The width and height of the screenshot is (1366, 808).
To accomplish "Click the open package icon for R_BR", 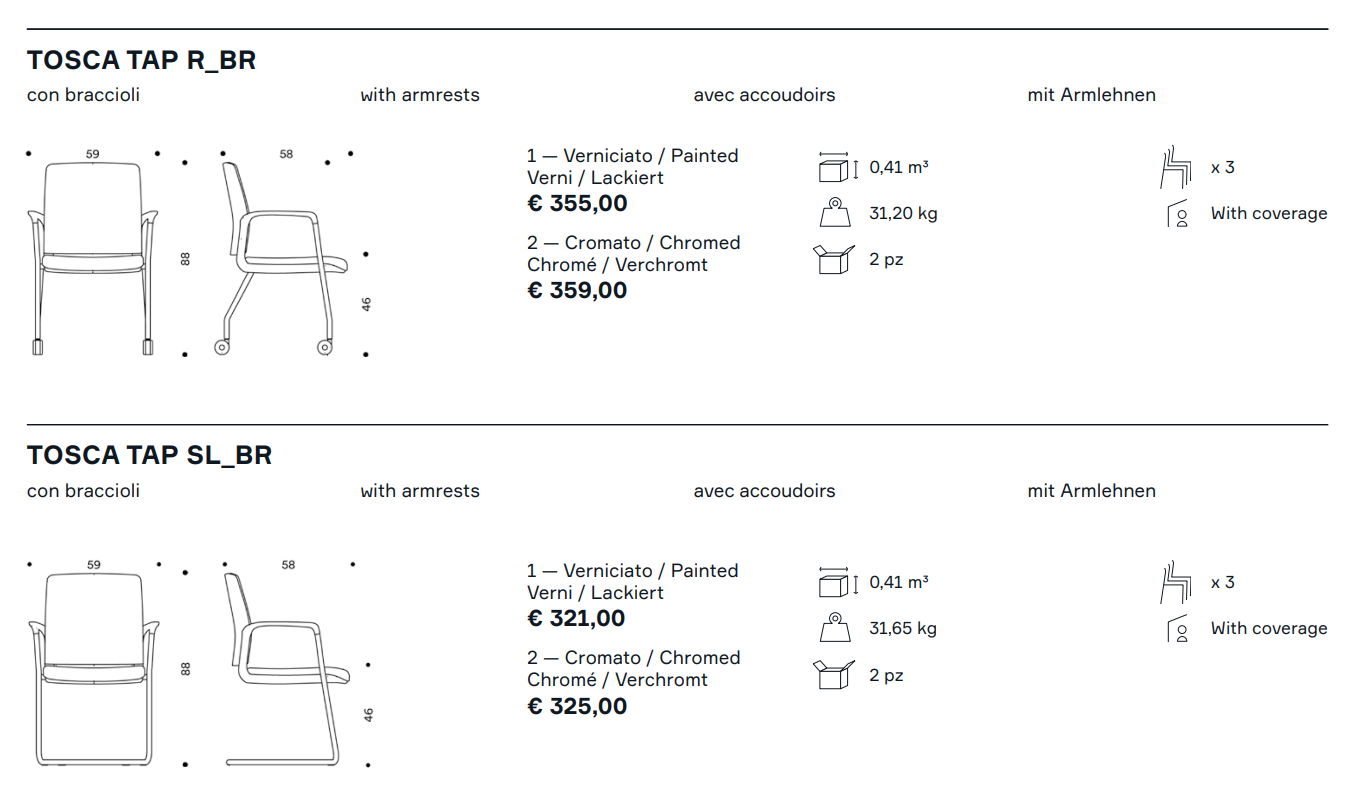I will click(x=834, y=259).
